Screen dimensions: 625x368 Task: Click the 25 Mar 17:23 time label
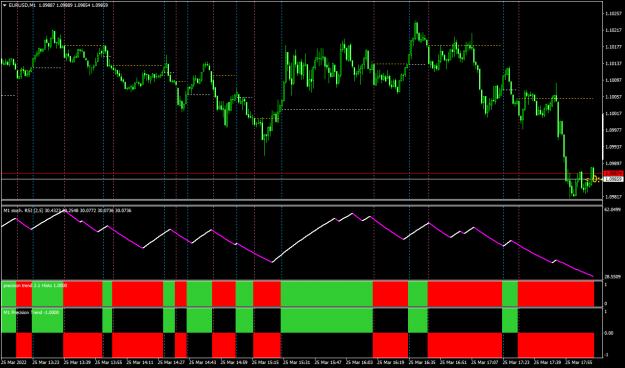516,363
